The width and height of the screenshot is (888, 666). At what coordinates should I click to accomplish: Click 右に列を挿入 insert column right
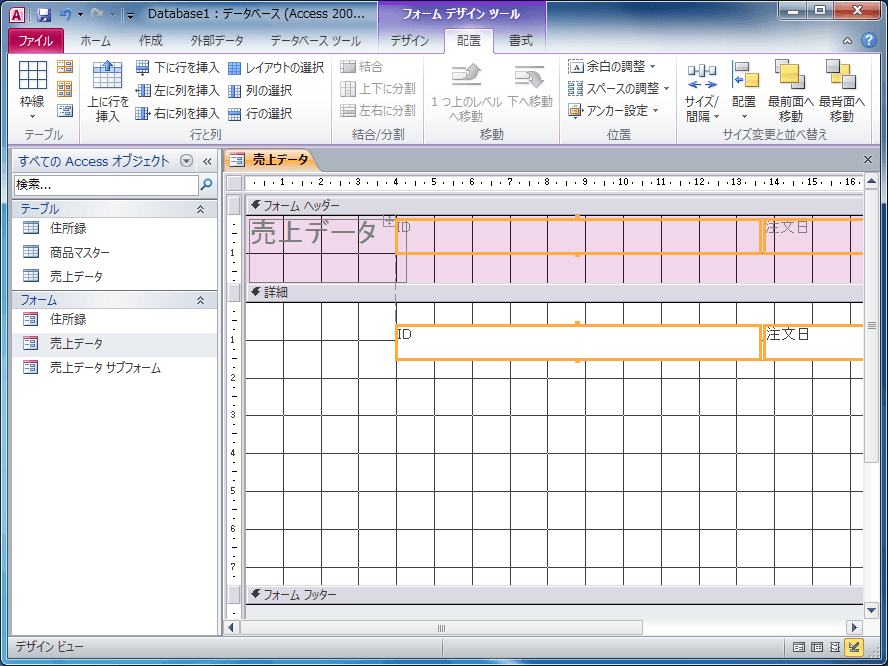point(178,113)
